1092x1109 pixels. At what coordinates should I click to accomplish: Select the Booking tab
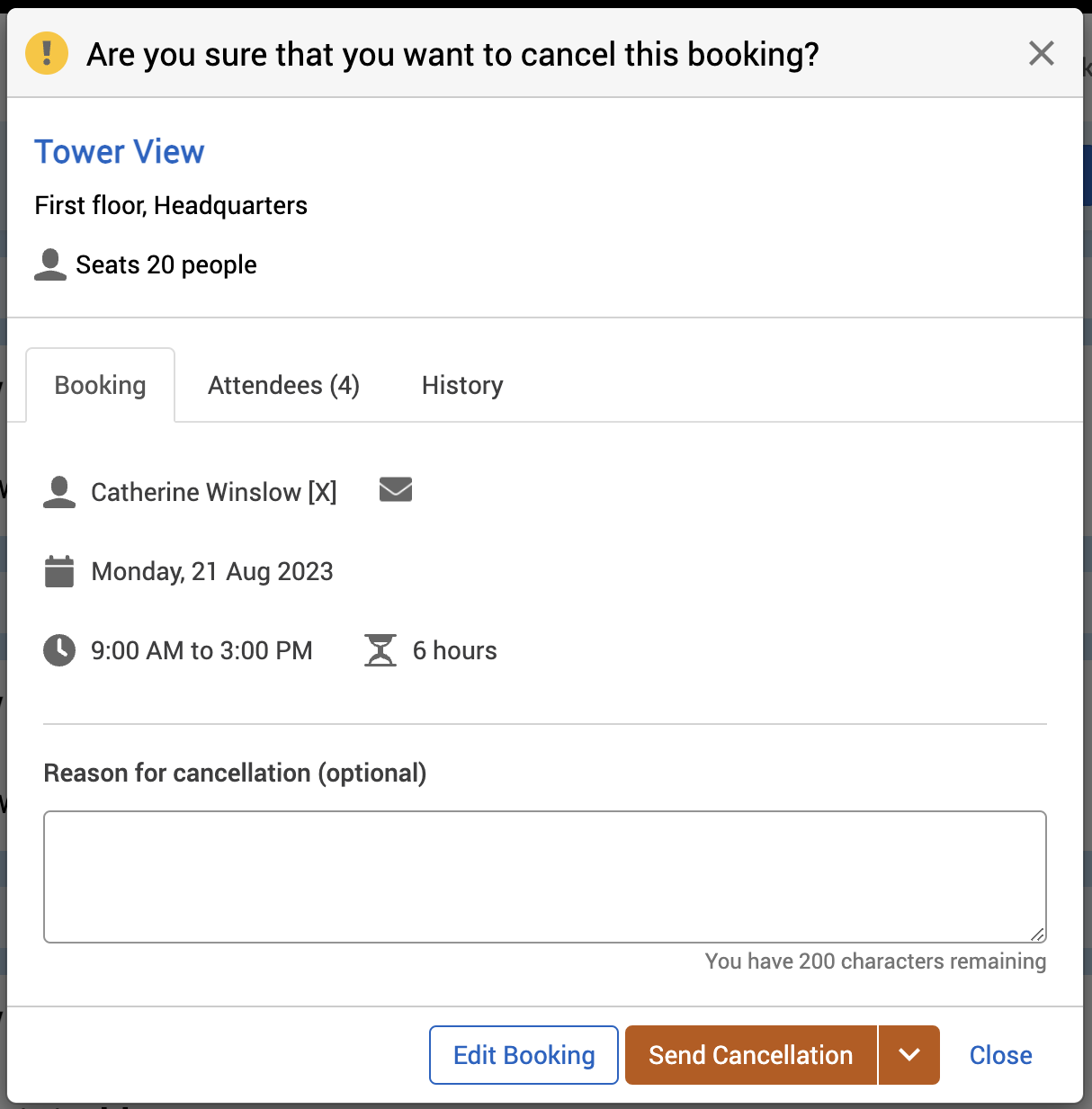click(100, 386)
